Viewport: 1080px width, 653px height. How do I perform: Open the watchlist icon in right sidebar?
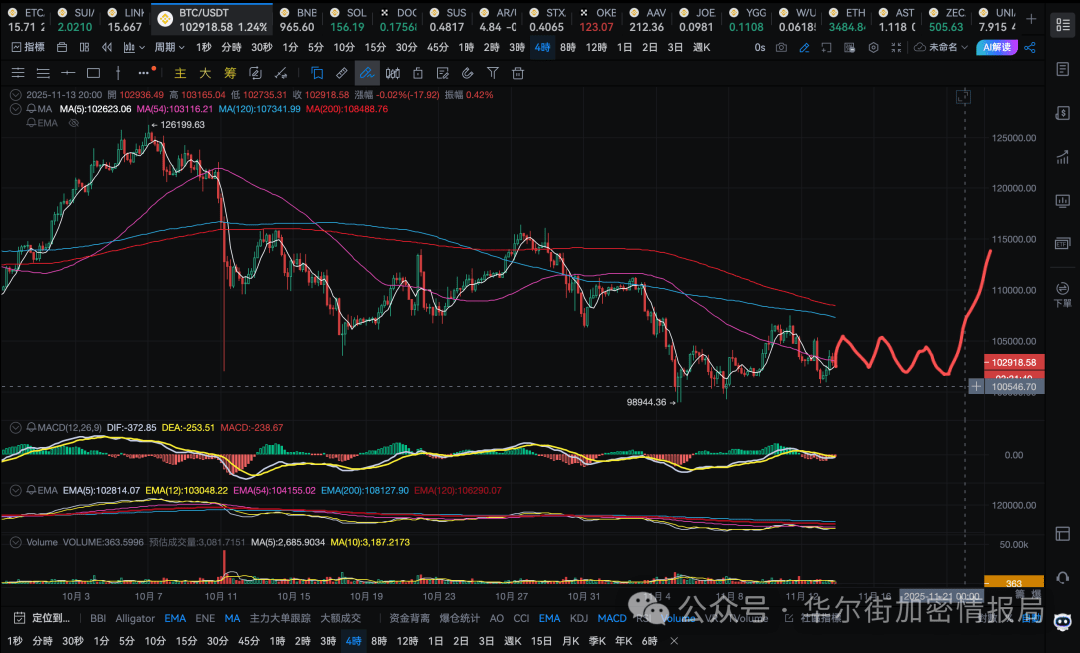(x=1063, y=24)
